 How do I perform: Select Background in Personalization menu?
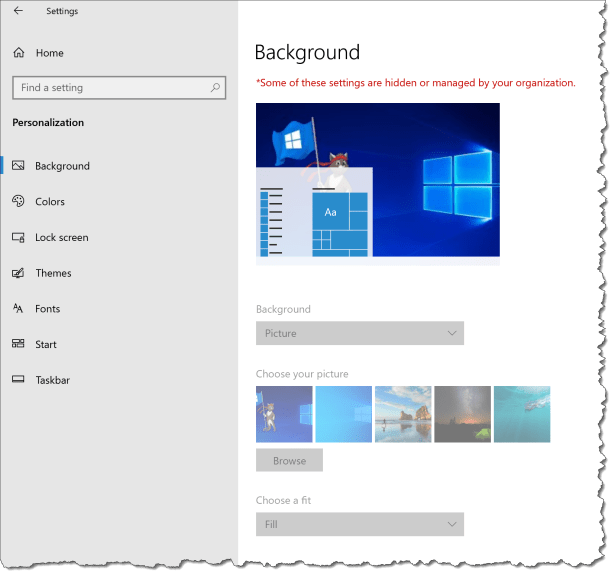(62, 166)
